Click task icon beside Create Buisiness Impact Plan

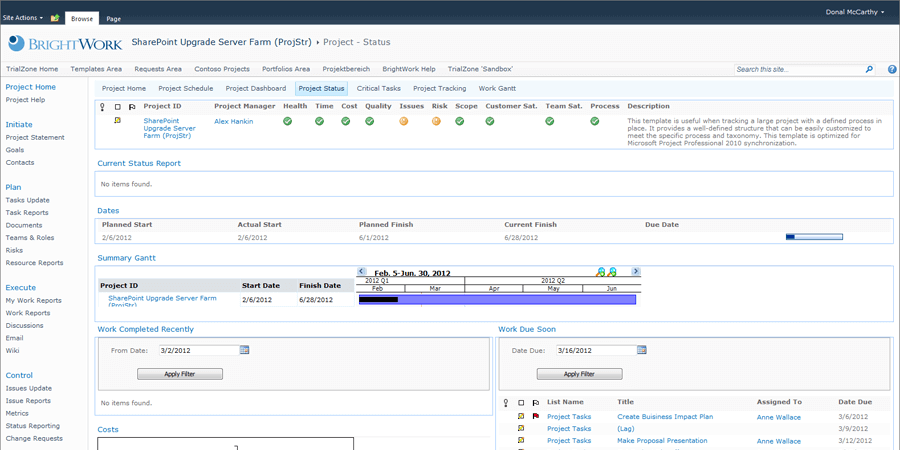tap(521, 417)
